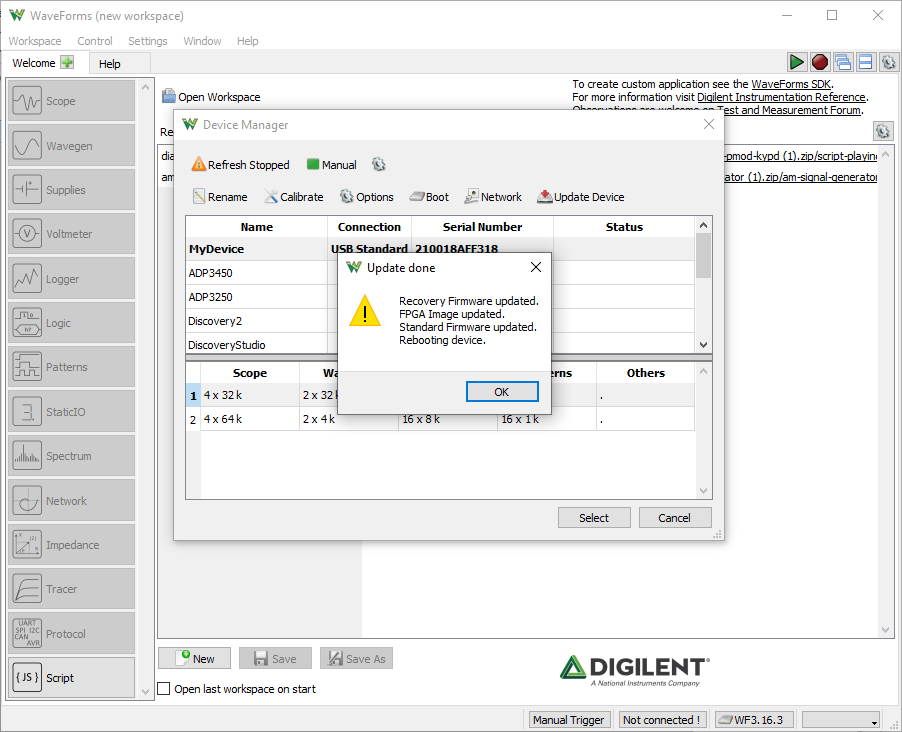
Task: Open device Options in Device Manager
Action: pyautogui.click(x=366, y=197)
